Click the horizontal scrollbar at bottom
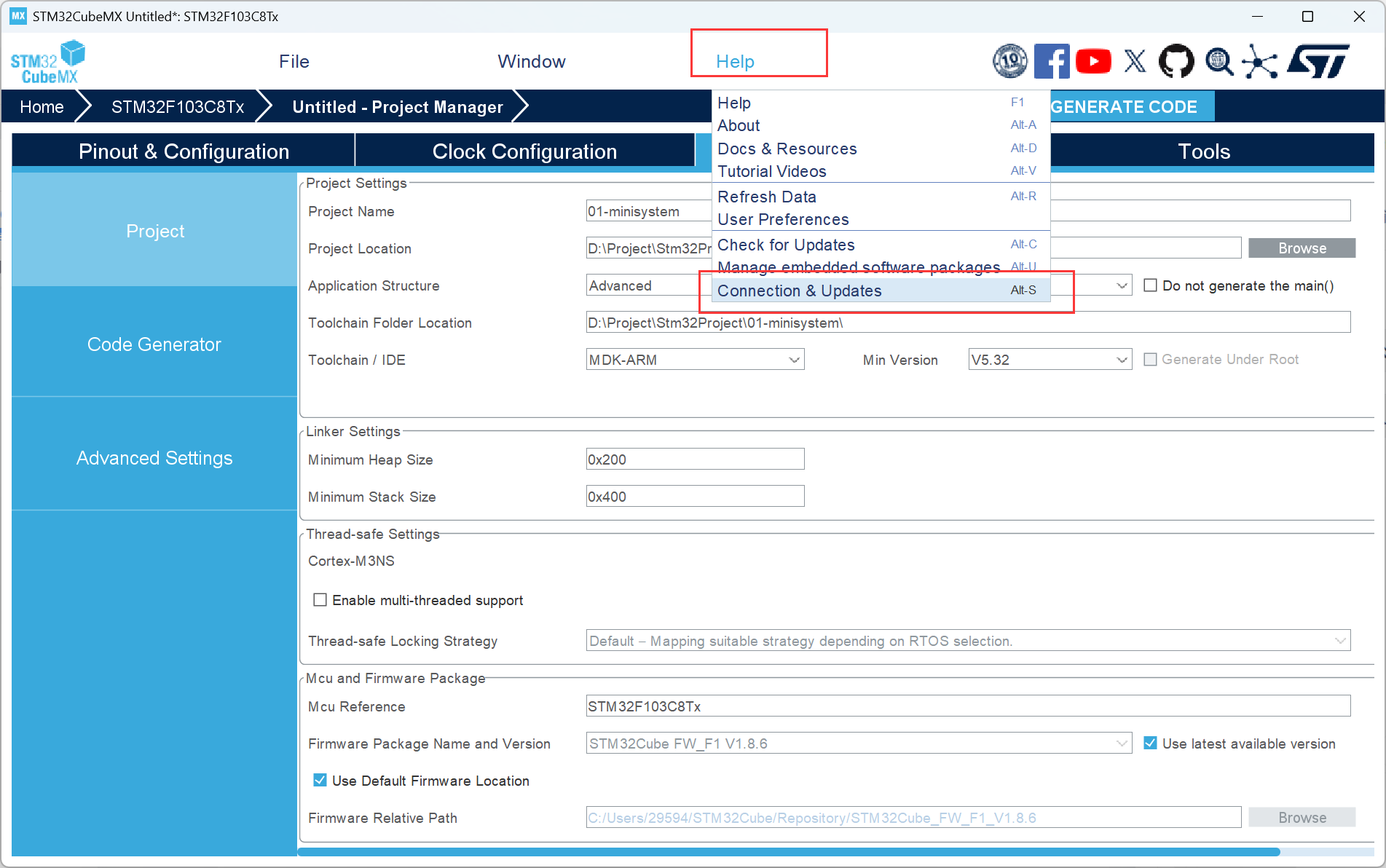 (788, 852)
